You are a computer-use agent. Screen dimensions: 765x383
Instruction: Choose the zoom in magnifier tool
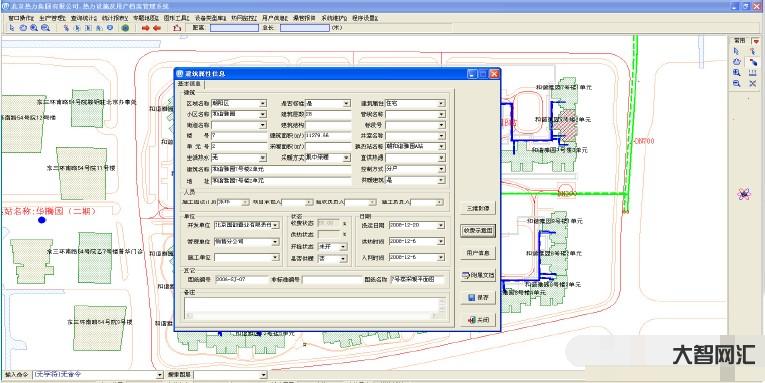point(34,28)
